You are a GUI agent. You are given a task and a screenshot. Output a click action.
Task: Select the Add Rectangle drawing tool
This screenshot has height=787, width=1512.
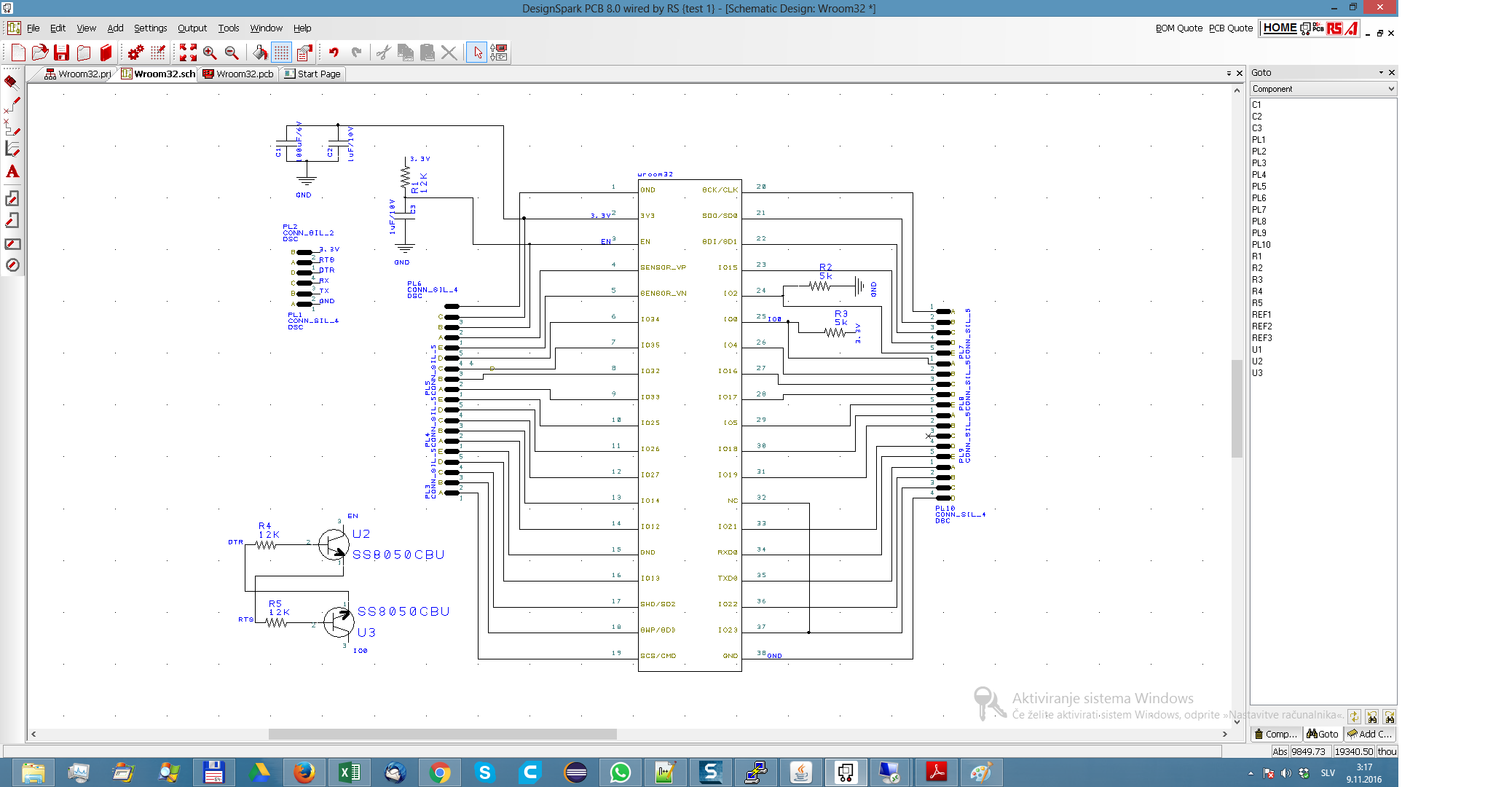click(12, 243)
